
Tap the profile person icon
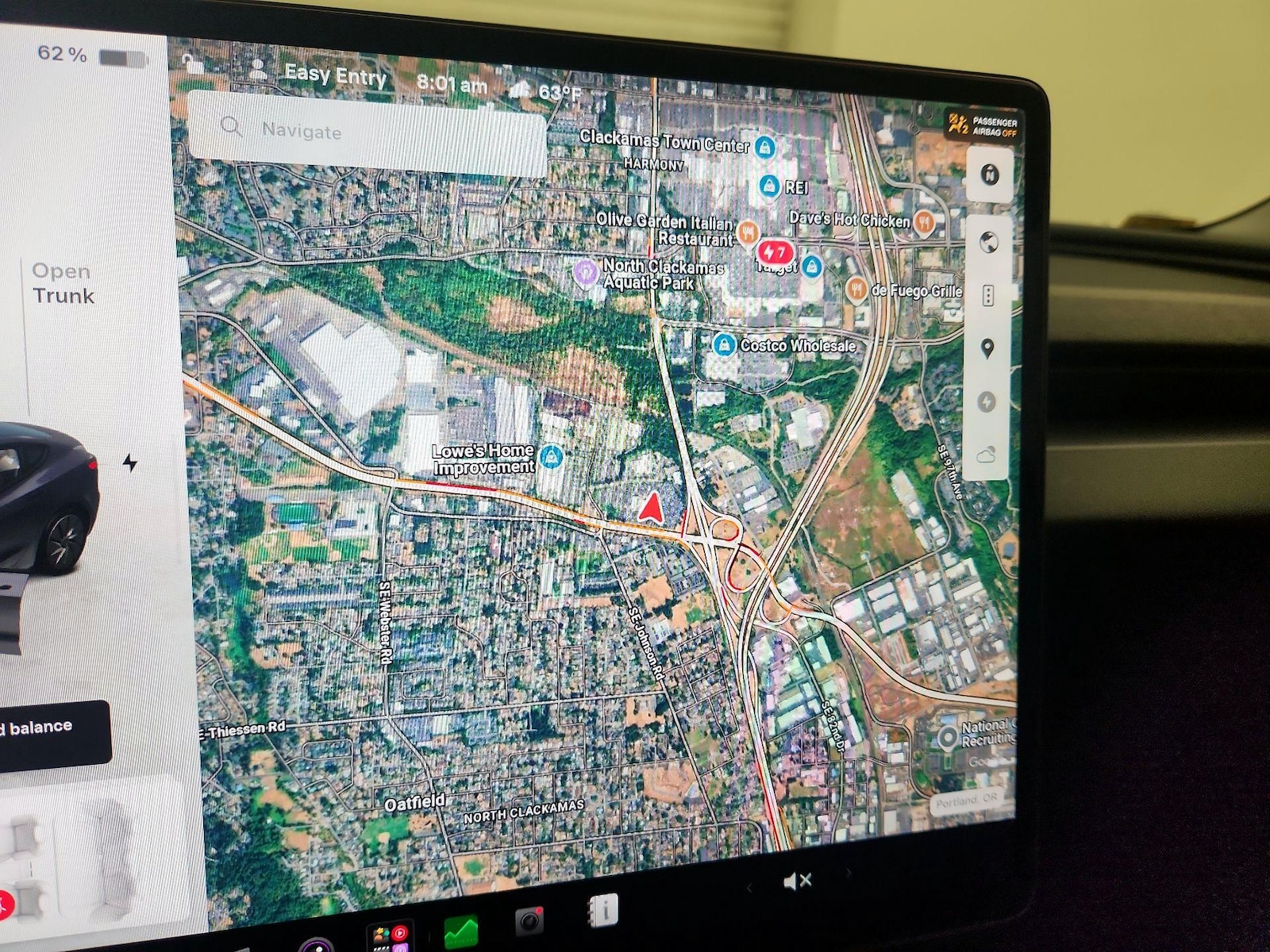click(258, 70)
